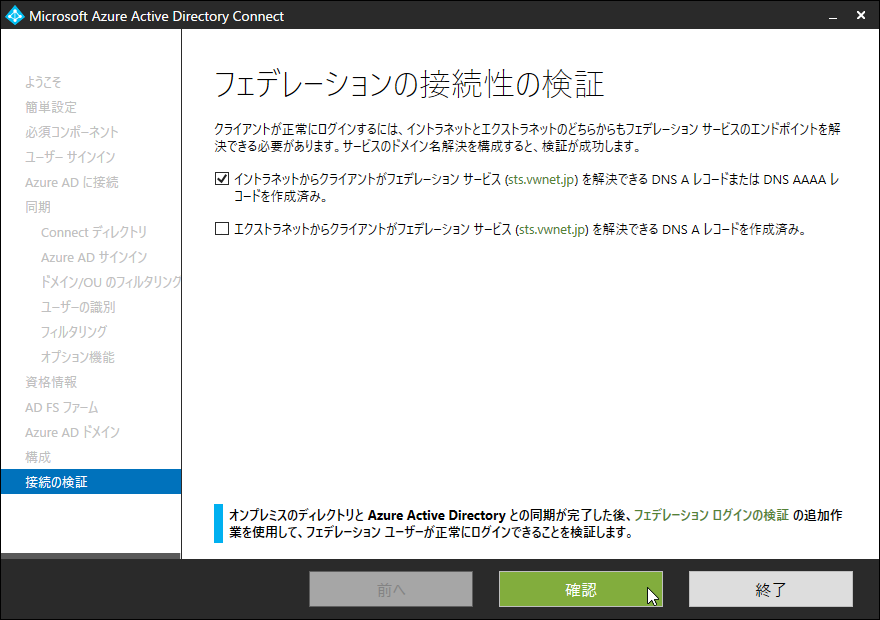This screenshot has height=620, width=880.
Task: Open フィルタリング sub-step
Action: point(74,332)
